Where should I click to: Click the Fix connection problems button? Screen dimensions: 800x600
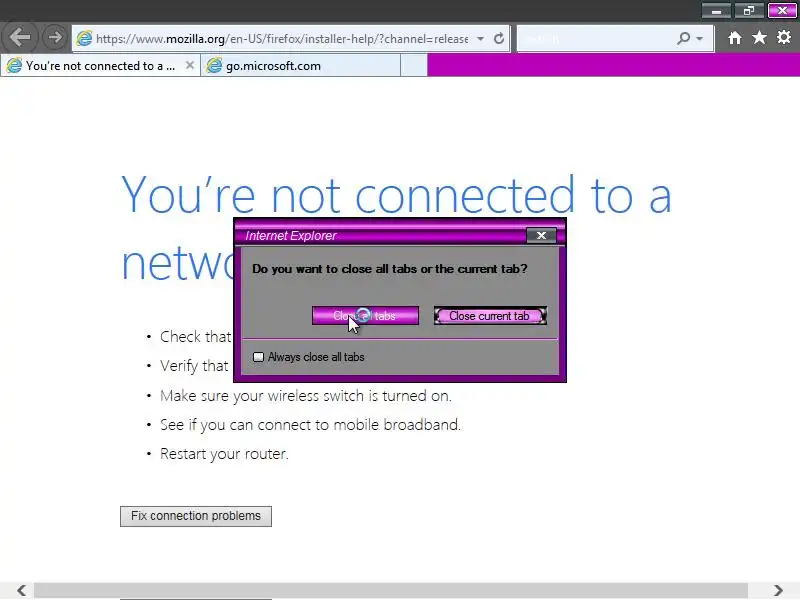196,516
